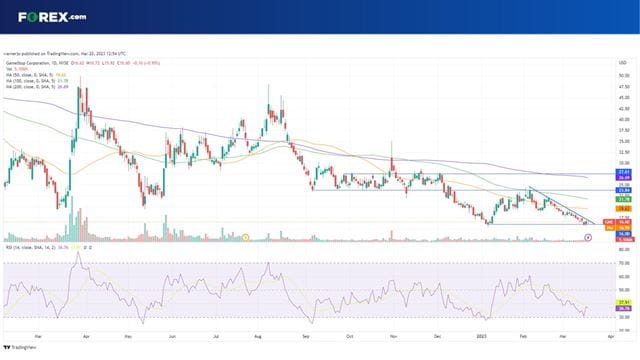This screenshot has width=640, height=360.
Task: Click the FOREX.com logo in the header
Action: pyautogui.click(x=52, y=17)
